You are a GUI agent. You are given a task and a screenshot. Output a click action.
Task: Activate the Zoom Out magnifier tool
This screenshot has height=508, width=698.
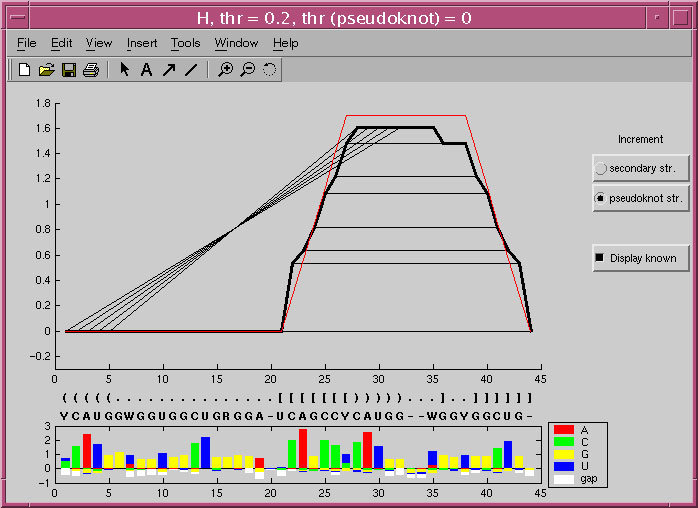coord(248,70)
